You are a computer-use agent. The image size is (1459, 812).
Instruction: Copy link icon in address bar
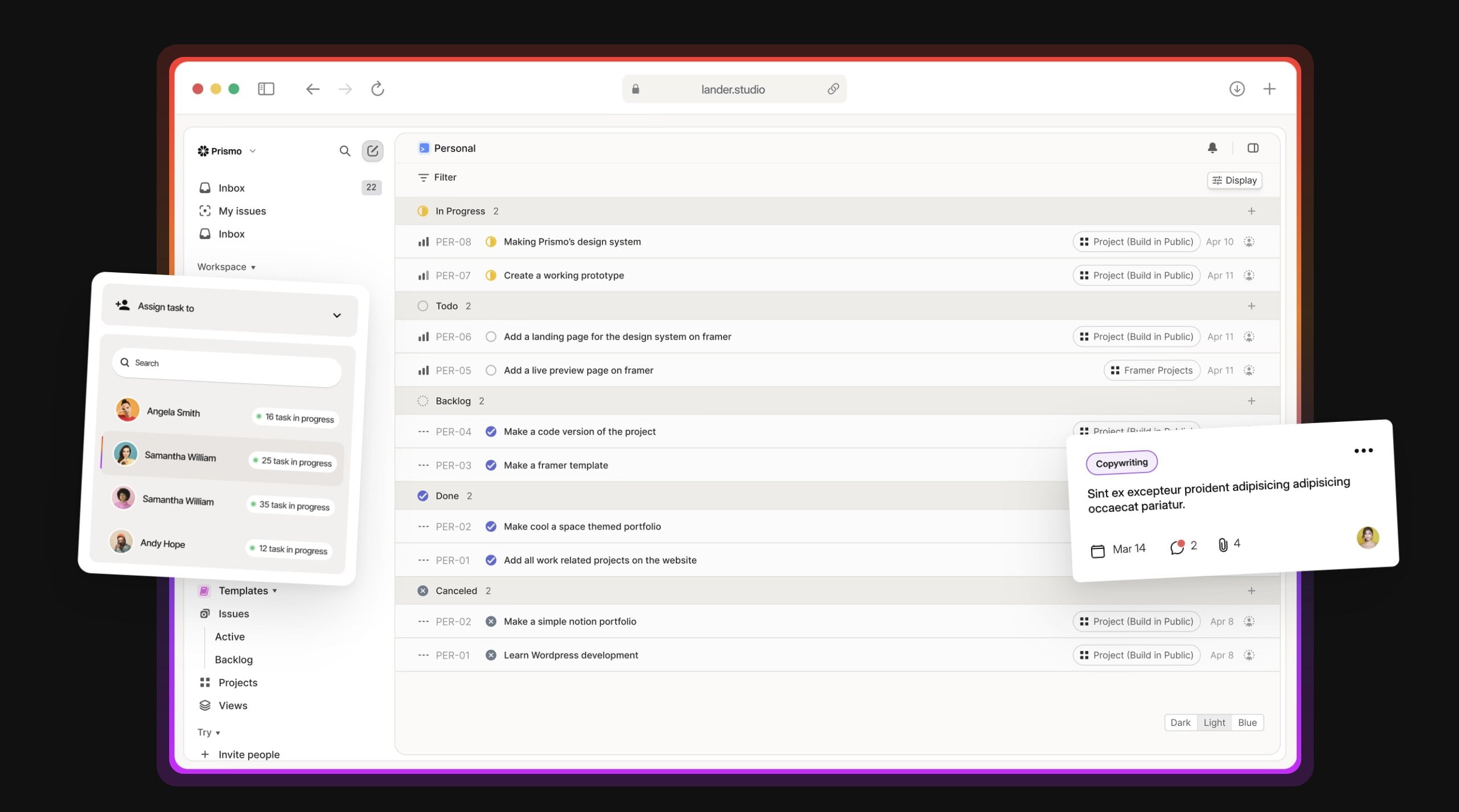tap(833, 89)
